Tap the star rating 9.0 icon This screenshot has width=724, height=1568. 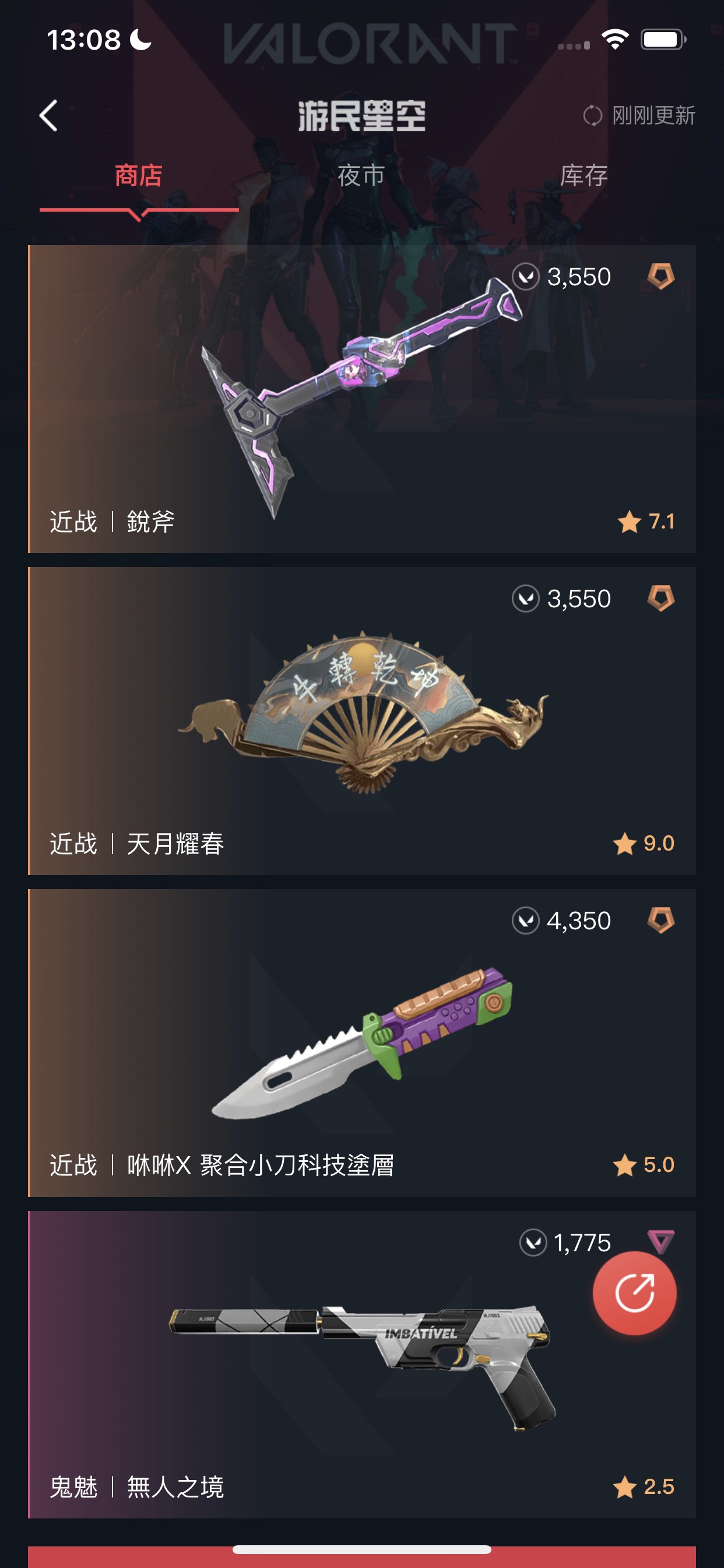[625, 843]
